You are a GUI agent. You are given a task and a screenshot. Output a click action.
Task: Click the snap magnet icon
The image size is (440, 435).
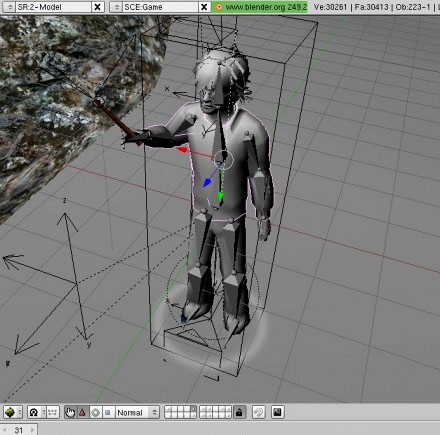[x=259, y=412]
